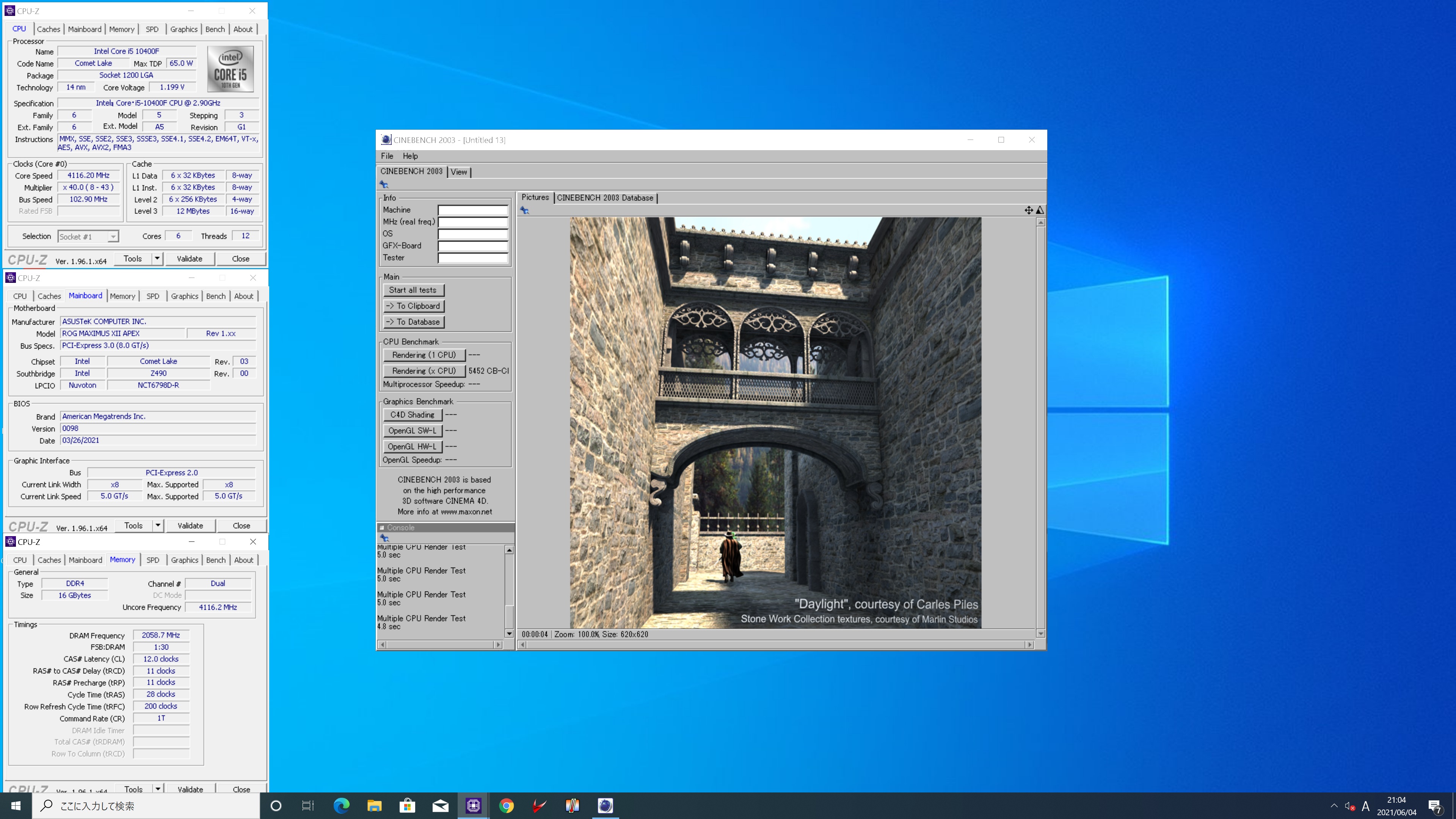The width and height of the screenshot is (1456, 819).
Task: Click the muted speaker volume tray icon
Action: tap(1350, 806)
